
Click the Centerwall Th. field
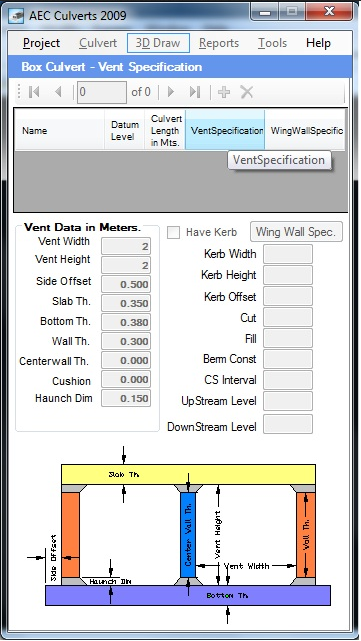(x=126, y=360)
